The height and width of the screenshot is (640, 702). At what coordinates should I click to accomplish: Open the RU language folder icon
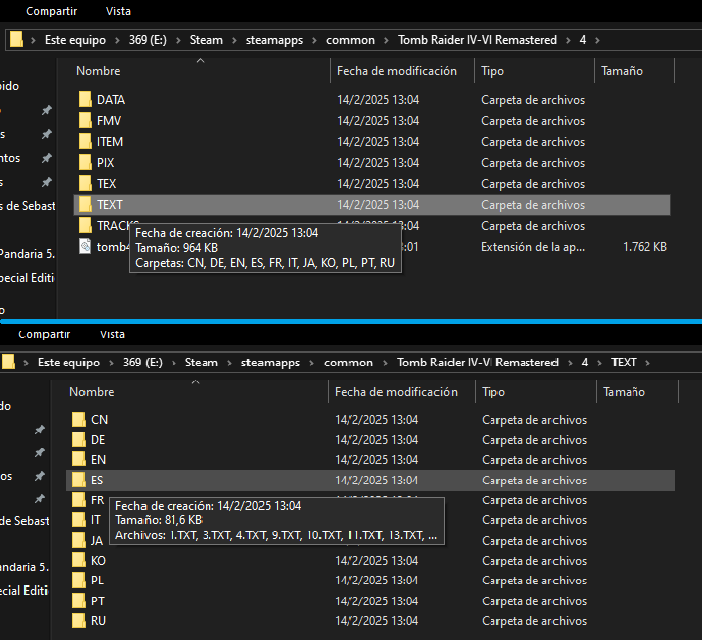tap(79, 621)
